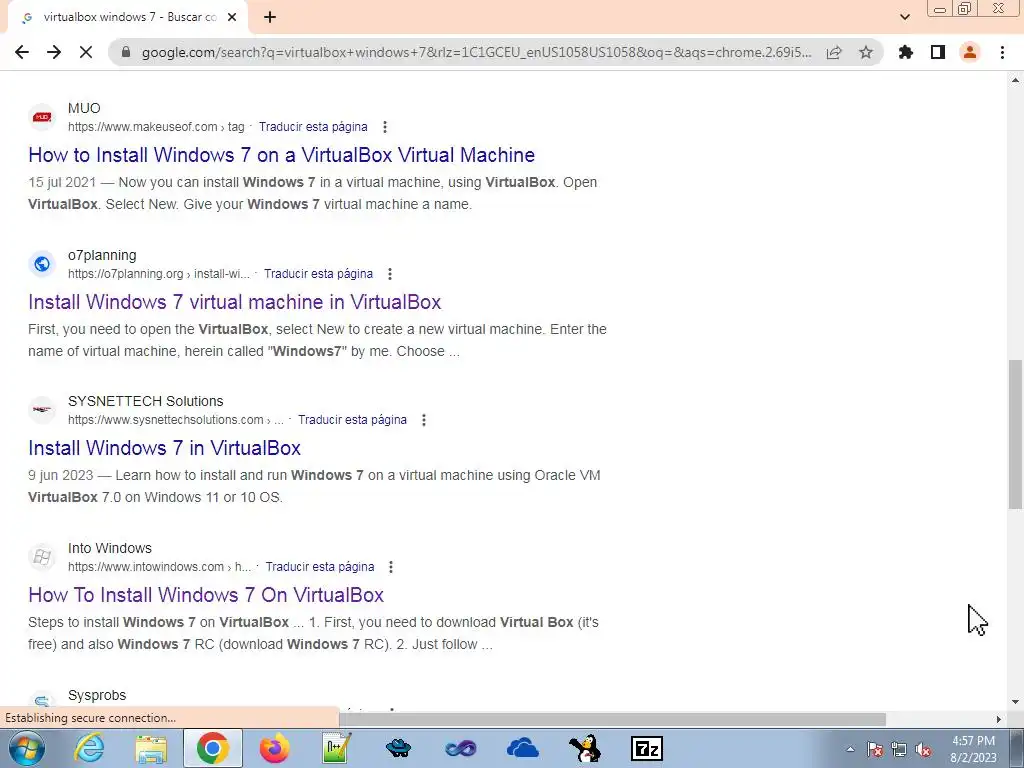Click the MUO site favicon
The height and width of the screenshot is (768, 1024).
click(42, 117)
